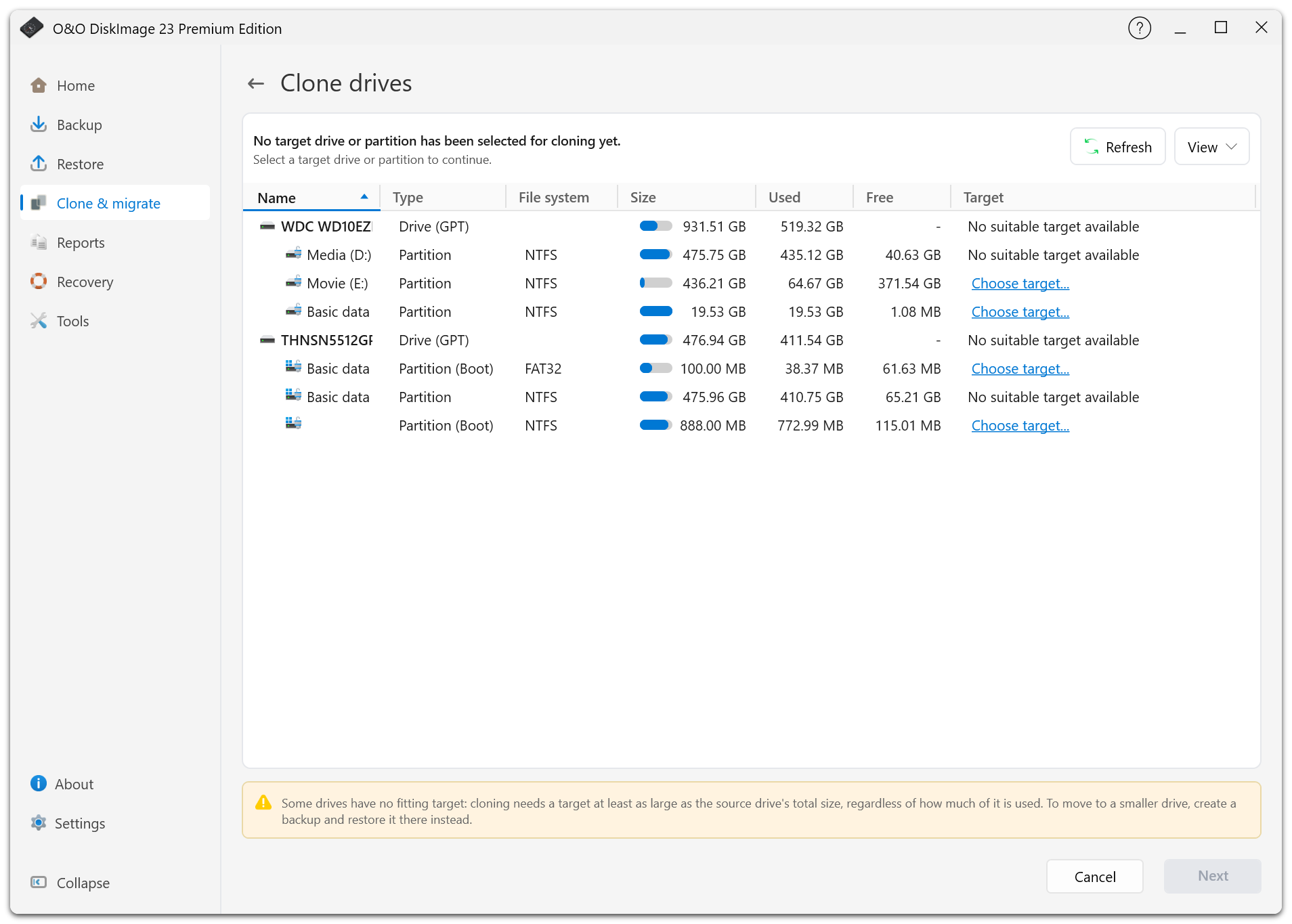Choose target for 19.53 GB Basic data
The height and width of the screenshot is (924, 1292).
click(1020, 312)
